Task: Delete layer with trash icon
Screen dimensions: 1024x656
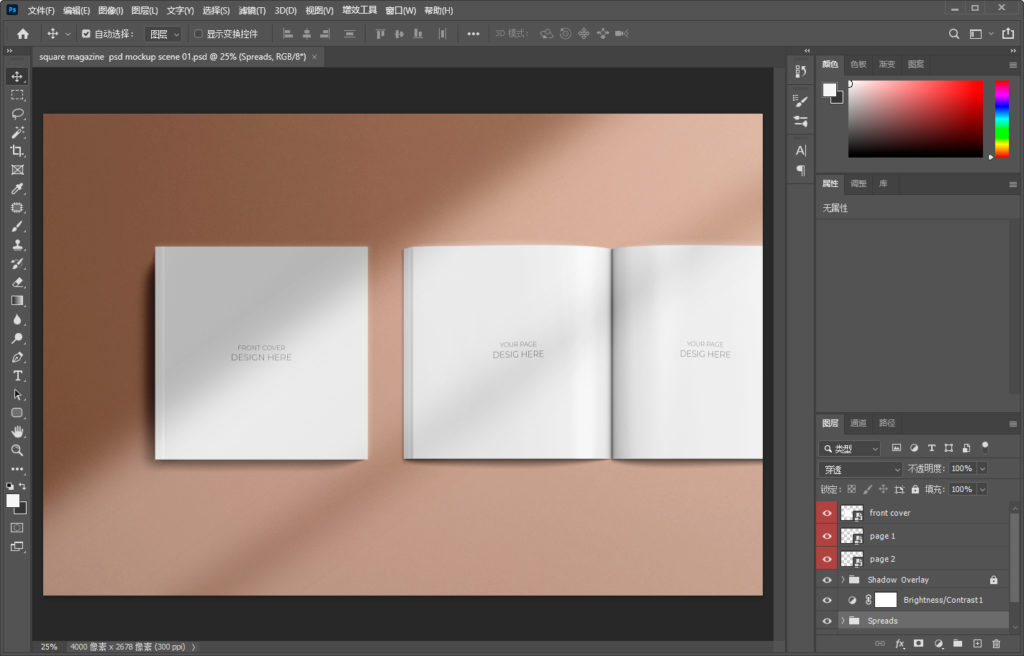Action: (996, 644)
